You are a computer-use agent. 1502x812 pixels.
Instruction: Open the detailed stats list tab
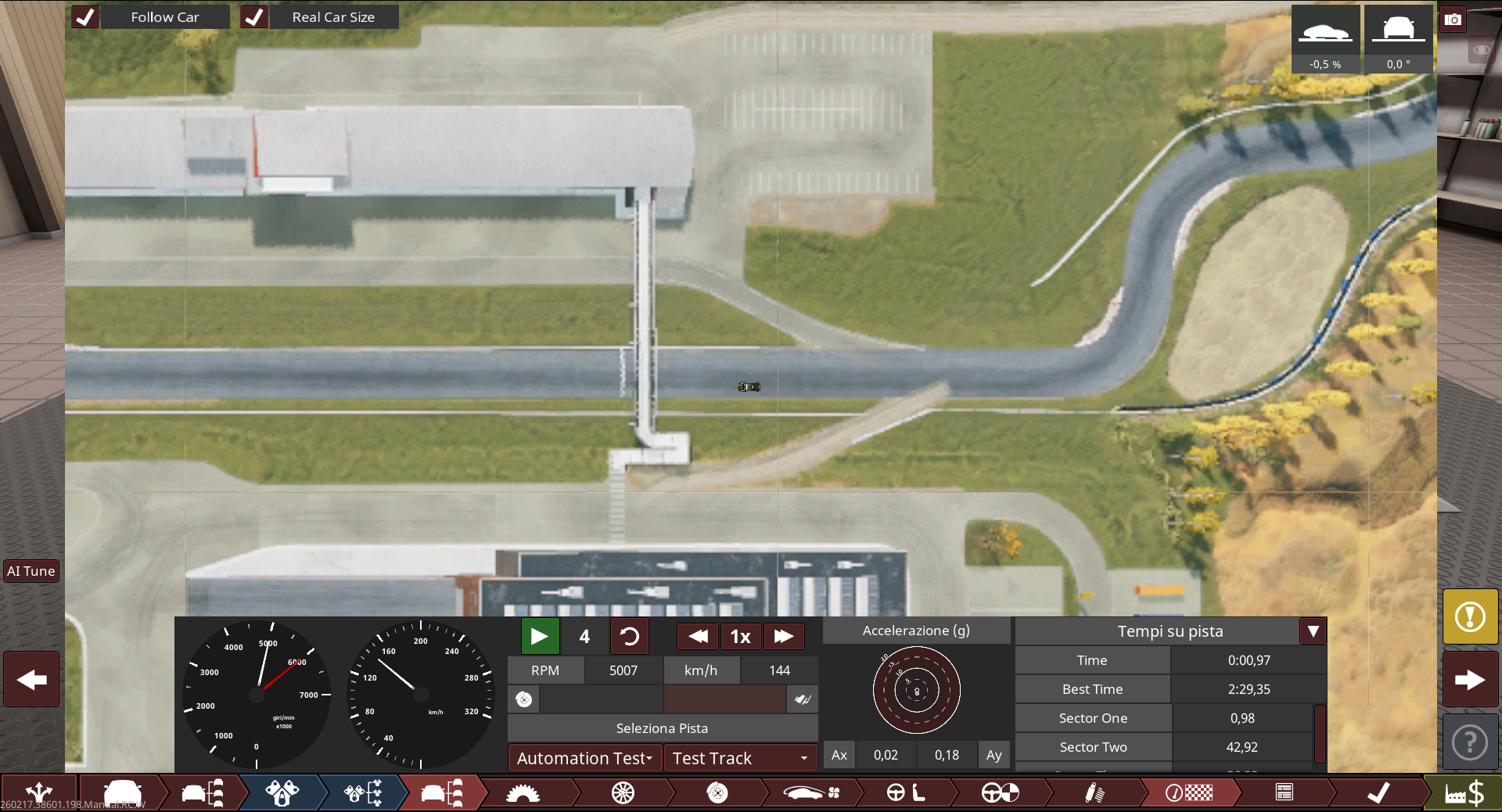coord(1284,792)
